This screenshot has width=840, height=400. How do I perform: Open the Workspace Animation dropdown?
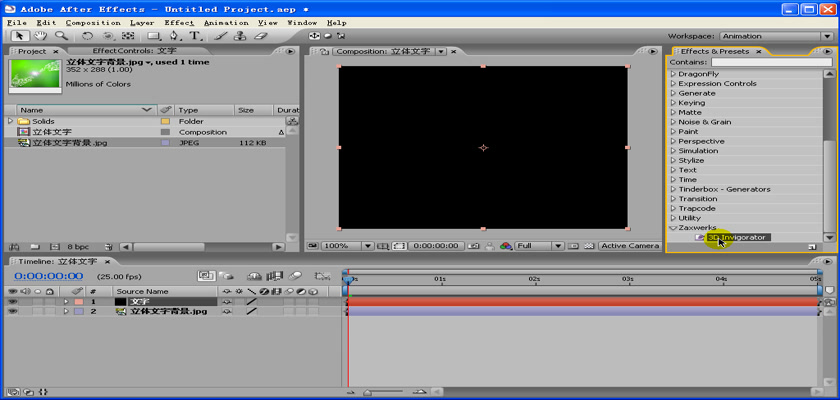tap(776, 36)
